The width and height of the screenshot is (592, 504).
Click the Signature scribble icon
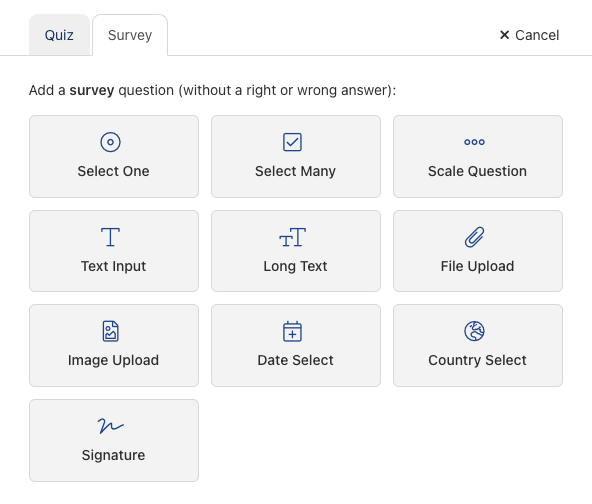[x=110, y=426]
